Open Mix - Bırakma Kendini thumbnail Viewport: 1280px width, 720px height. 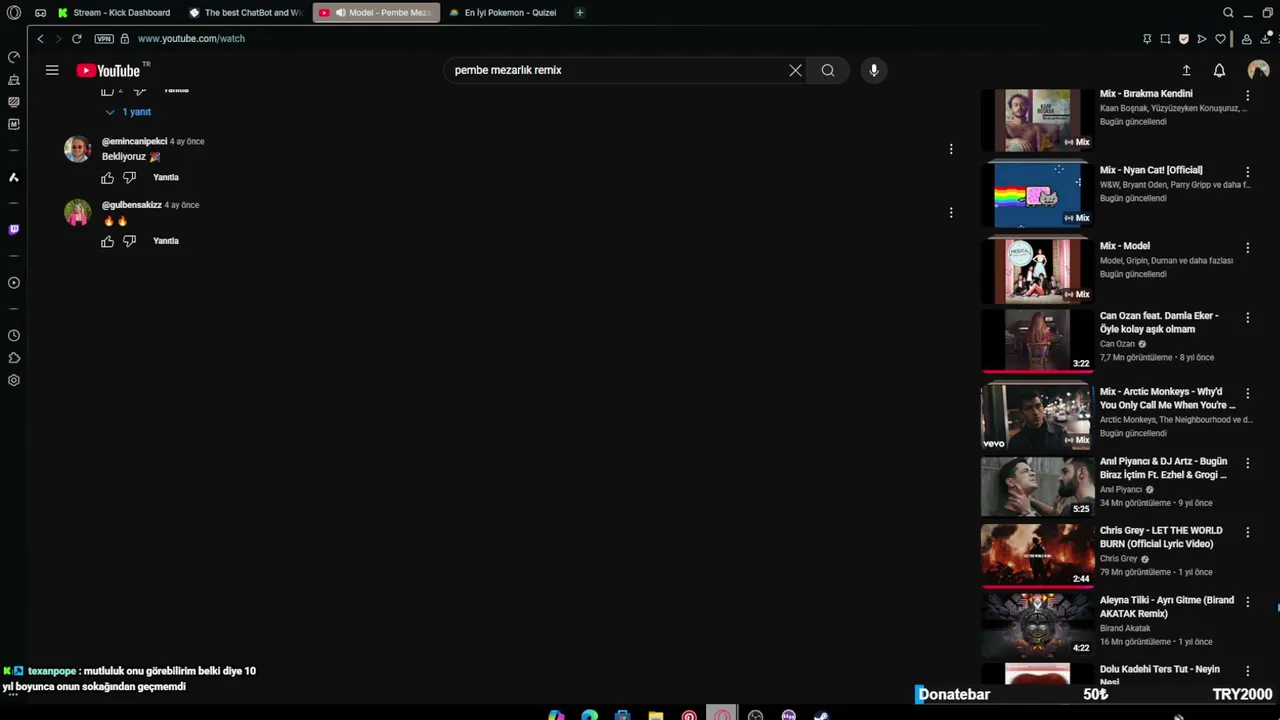tap(1037, 119)
